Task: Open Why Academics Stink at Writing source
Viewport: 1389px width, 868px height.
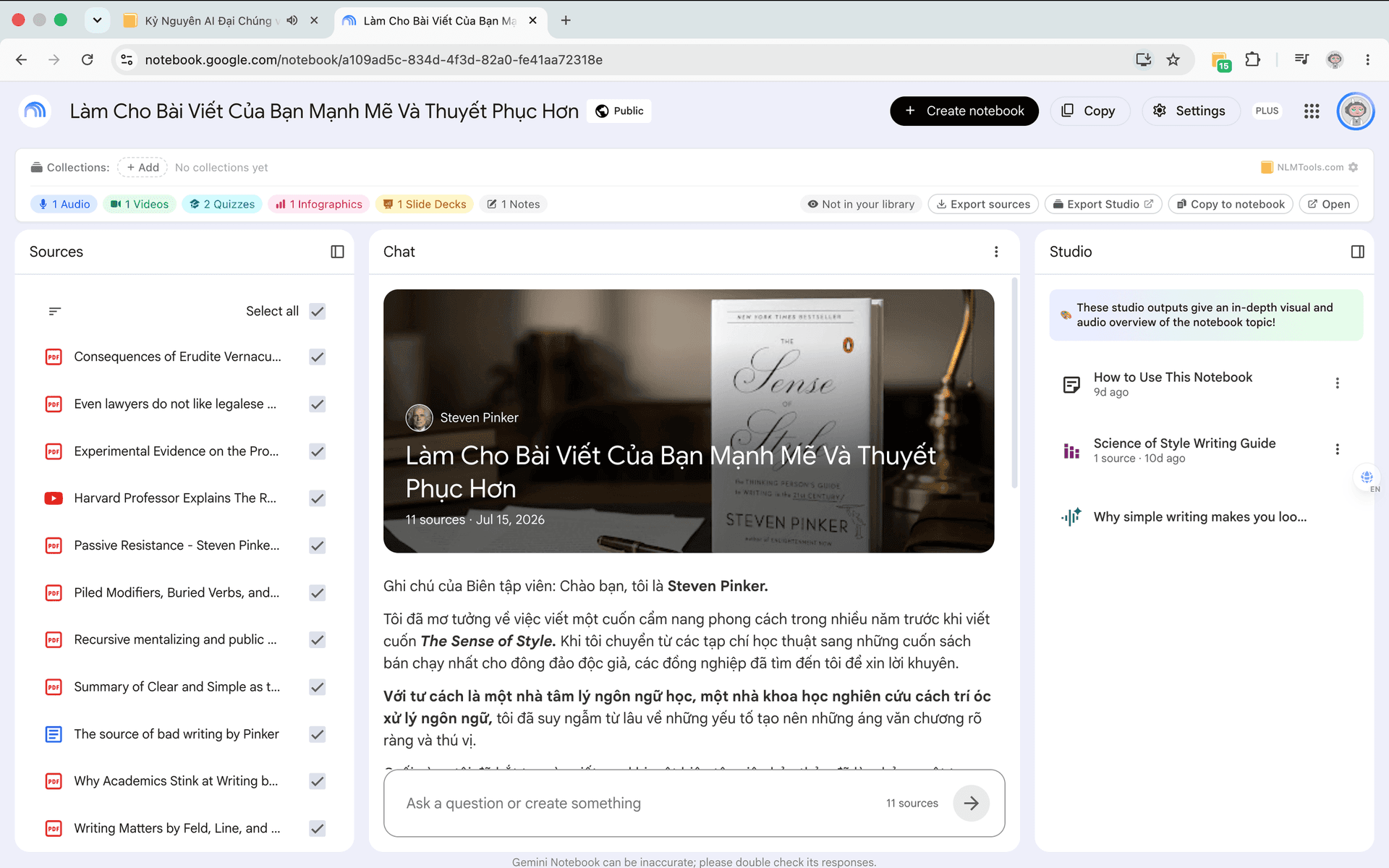Action: coord(176,781)
